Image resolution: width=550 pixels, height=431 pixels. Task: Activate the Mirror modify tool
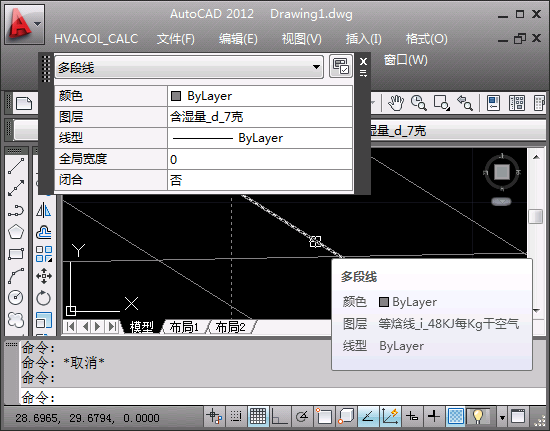(44, 210)
